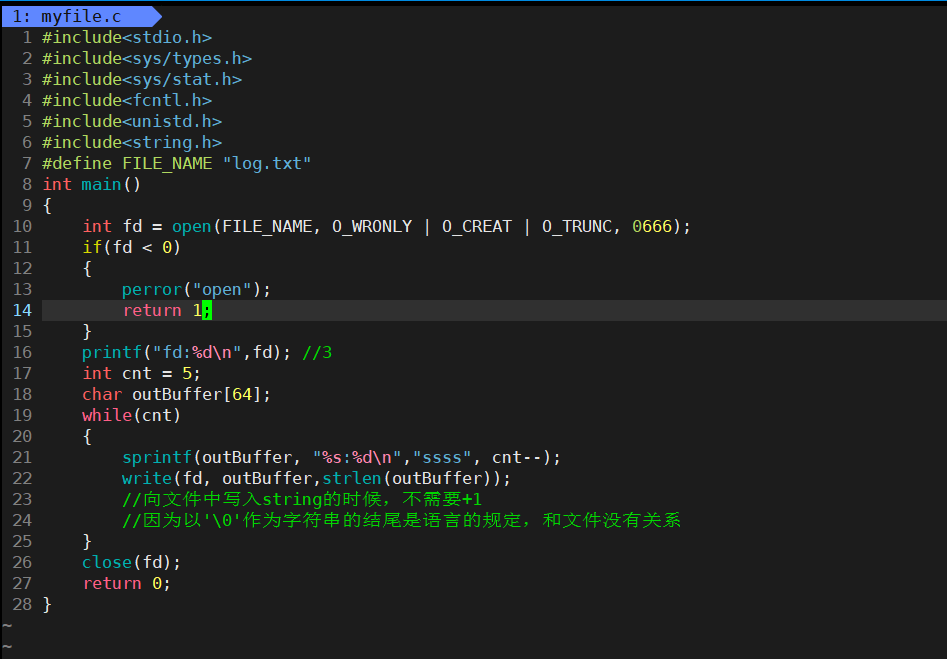
Task: Click the return 0 statement
Action: pyautogui.click(x=126, y=583)
